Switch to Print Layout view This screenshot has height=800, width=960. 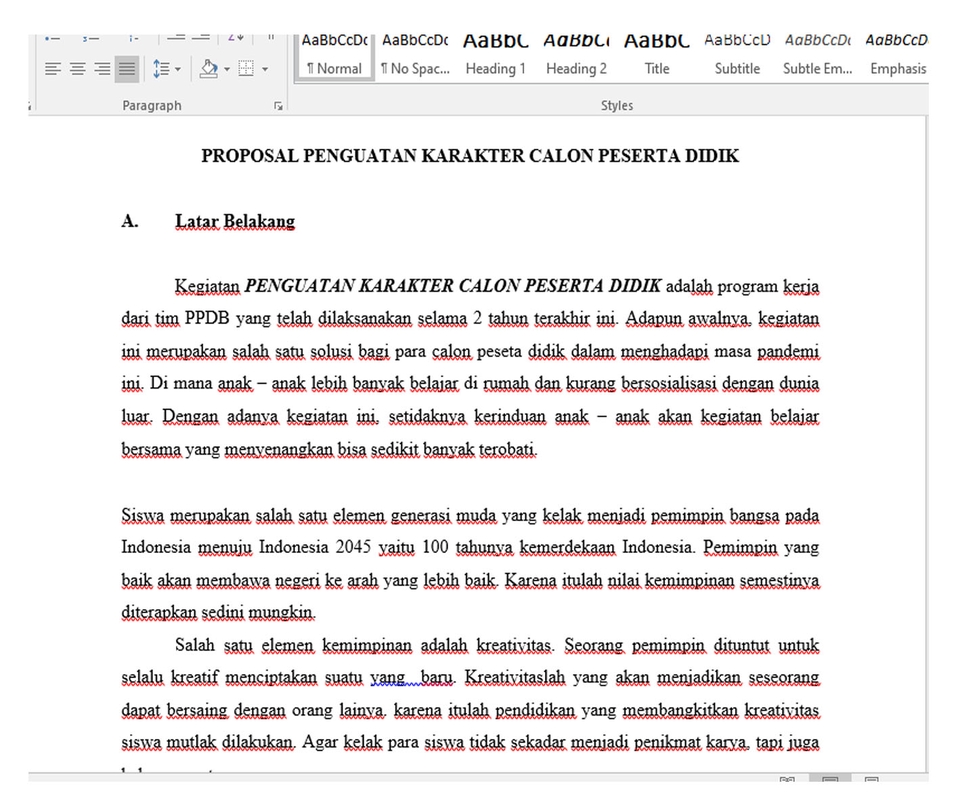pyautogui.click(x=830, y=779)
